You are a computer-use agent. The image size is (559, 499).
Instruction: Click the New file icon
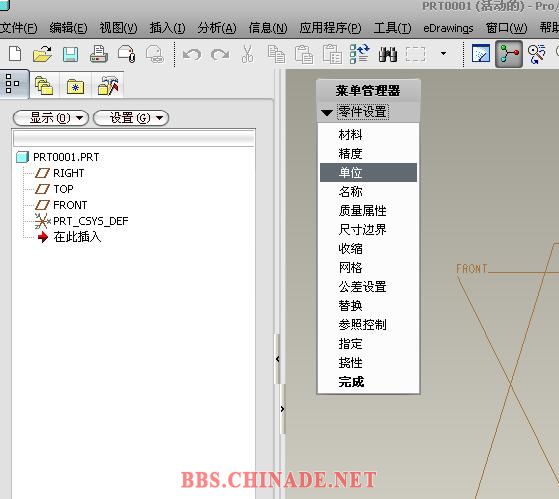(x=15, y=54)
